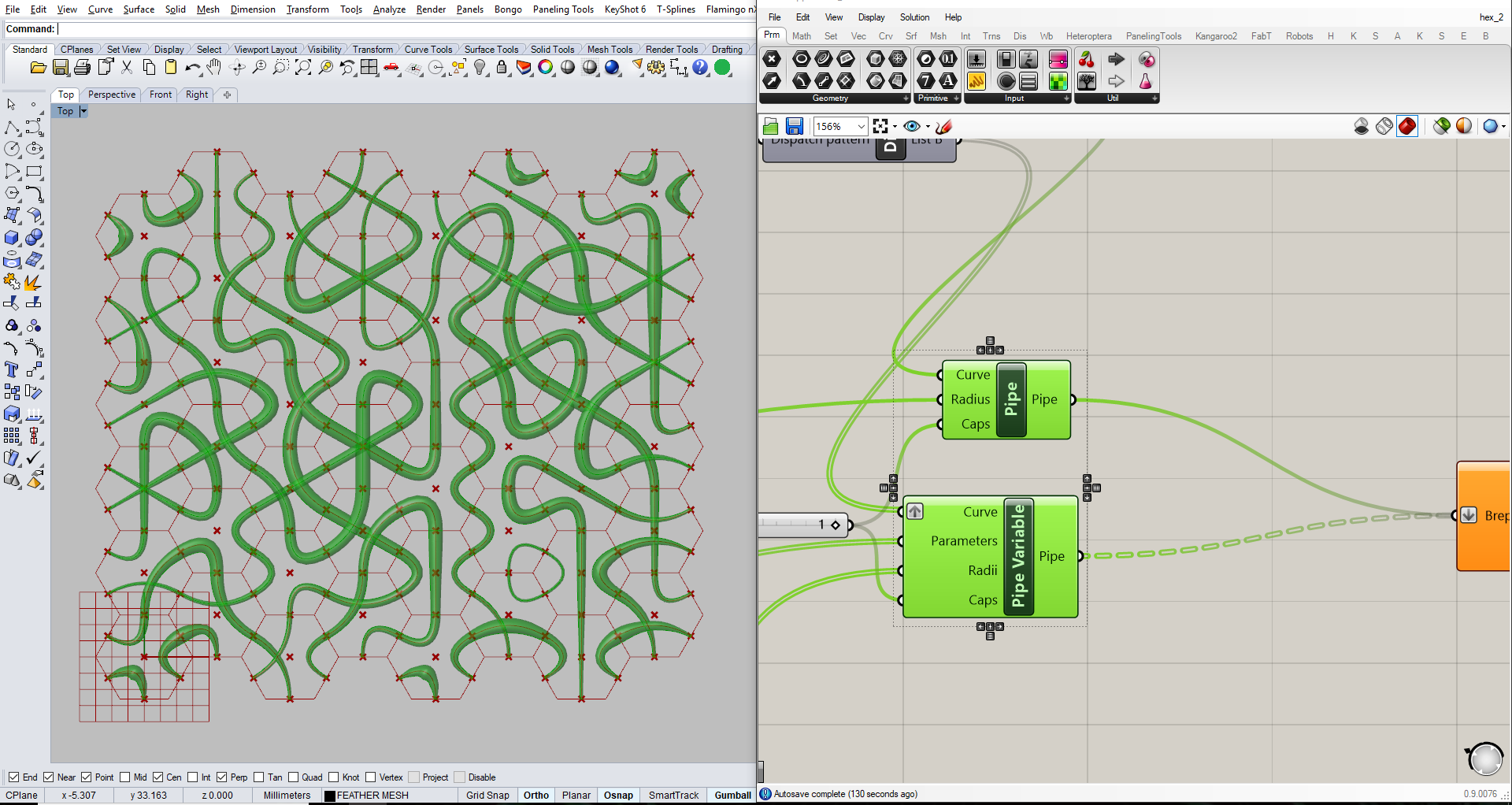Viewport: 1512px width, 805px height.
Task: Click the four-viewport layout icon
Action: tap(369, 68)
